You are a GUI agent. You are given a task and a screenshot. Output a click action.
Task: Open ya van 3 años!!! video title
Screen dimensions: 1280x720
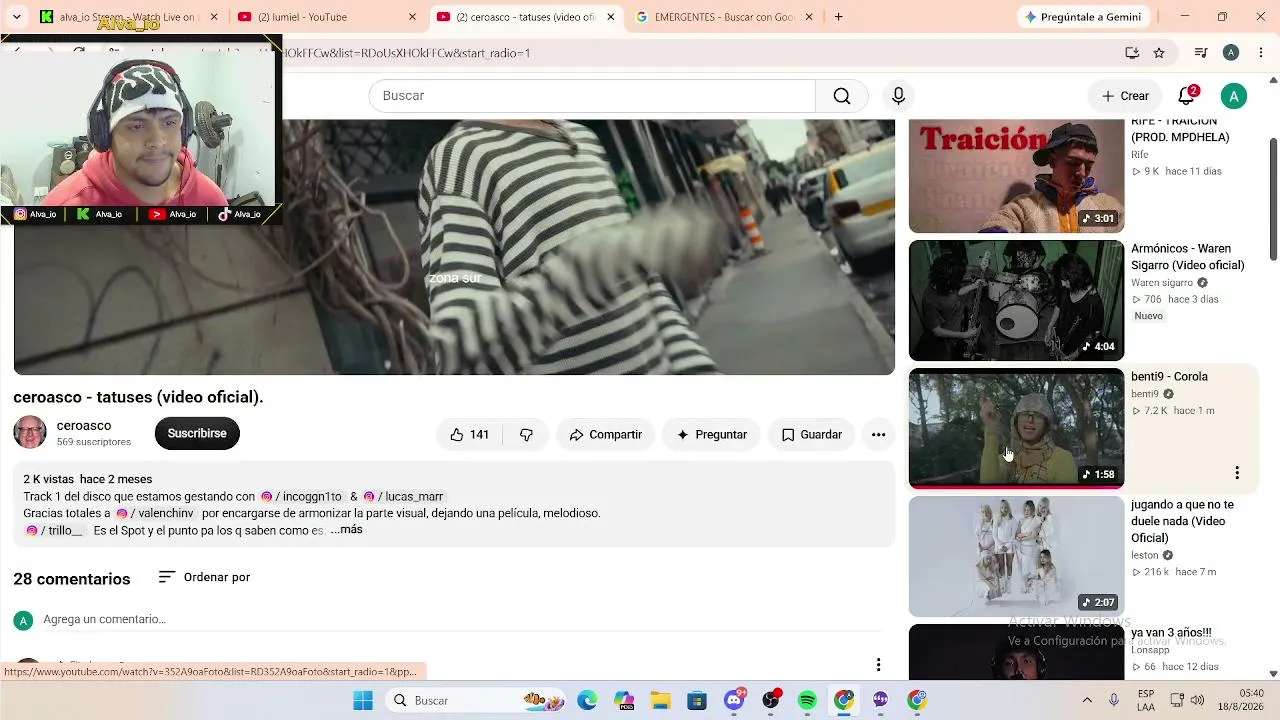pos(1171,633)
